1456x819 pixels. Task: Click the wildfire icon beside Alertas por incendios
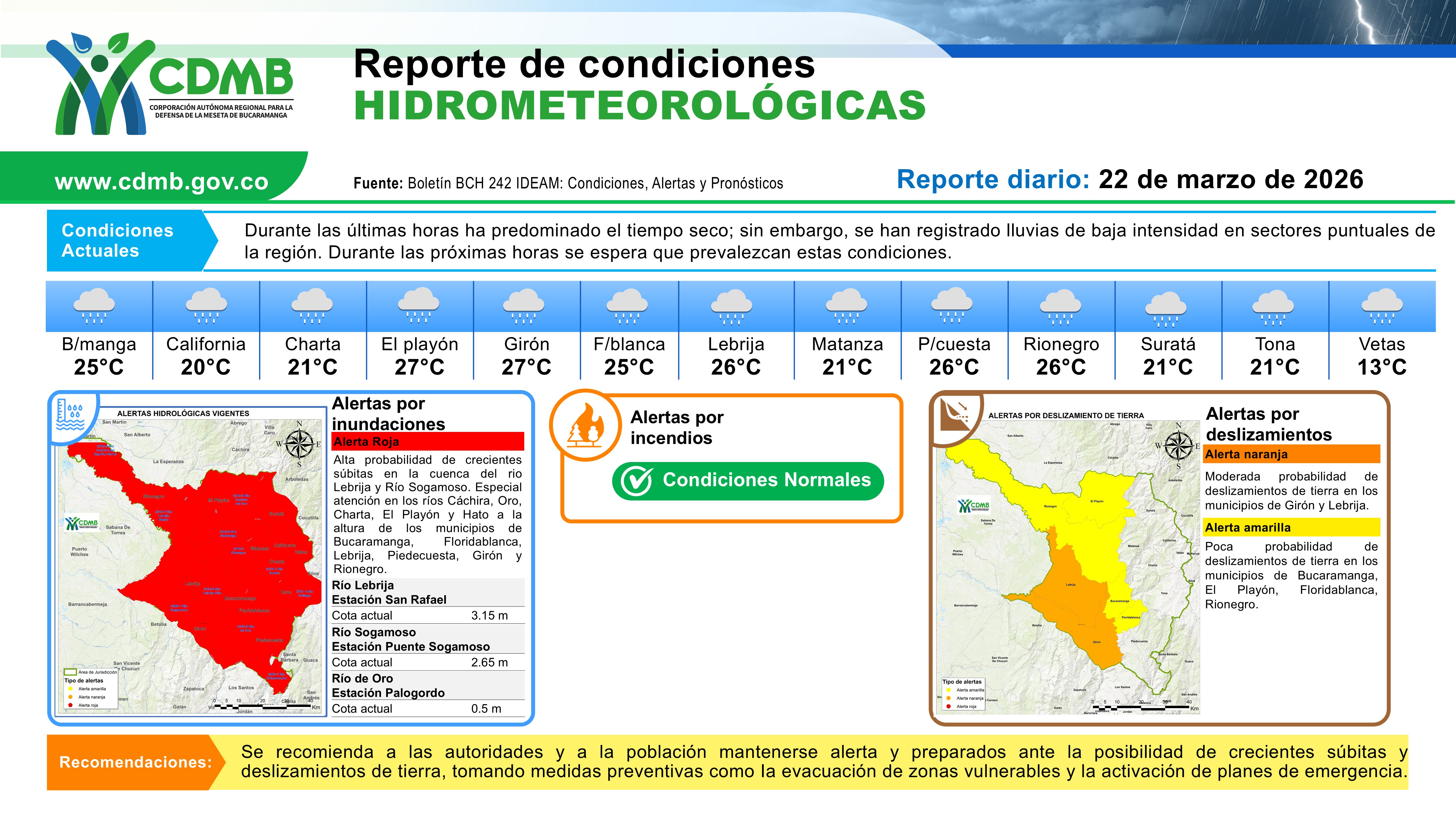click(586, 425)
